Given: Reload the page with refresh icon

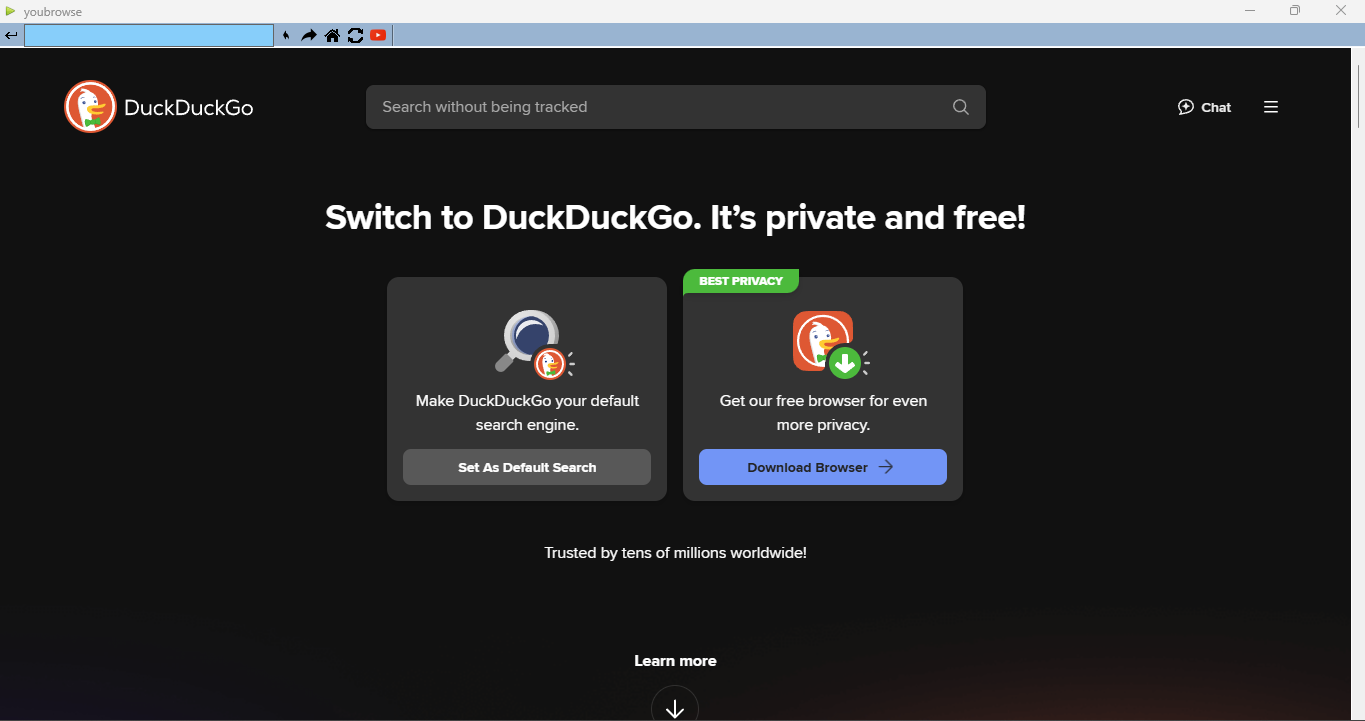Looking at the screenshot, I should 355,36.
